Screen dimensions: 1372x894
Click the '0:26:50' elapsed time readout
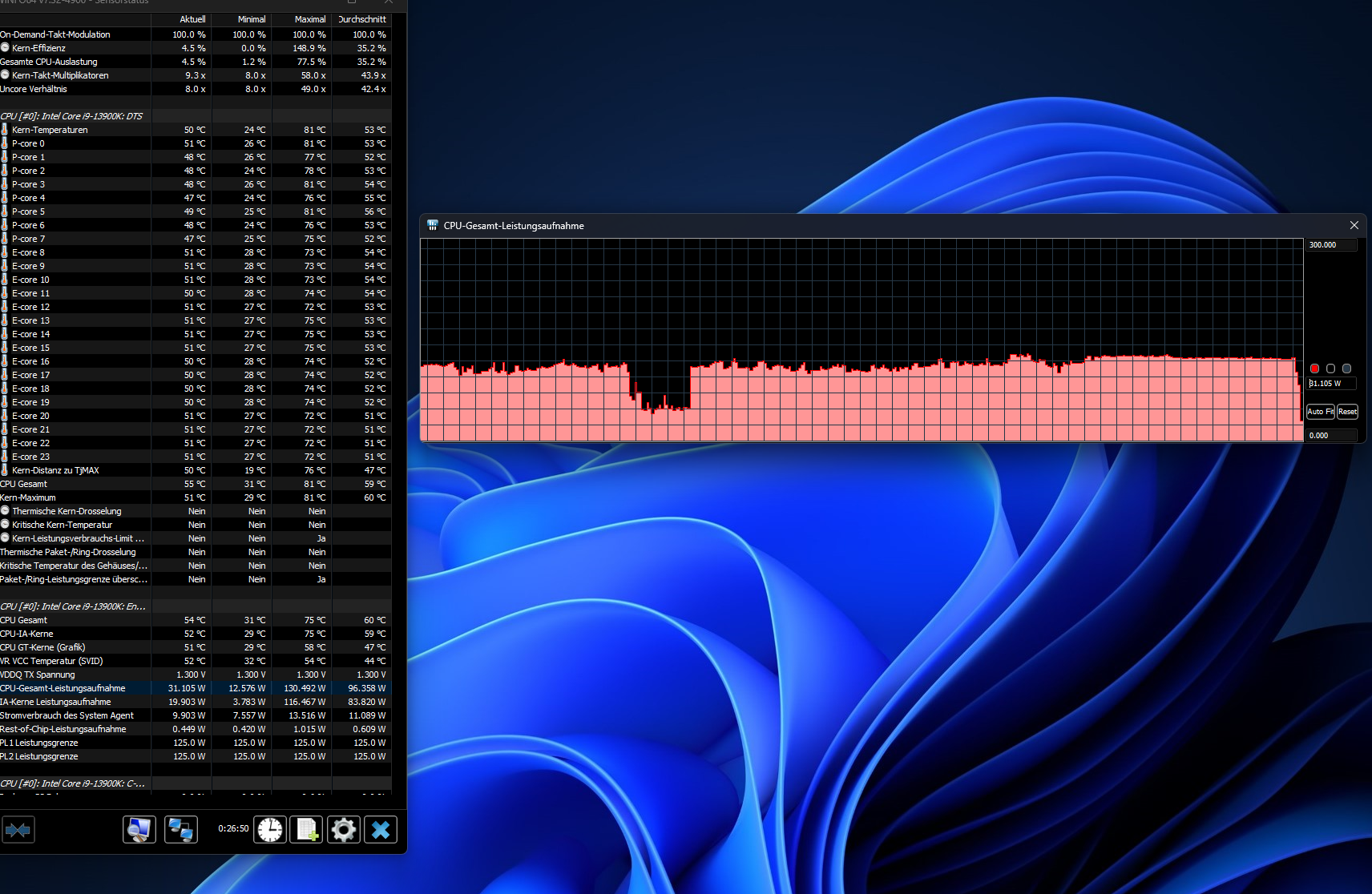[x=233, y=828]
